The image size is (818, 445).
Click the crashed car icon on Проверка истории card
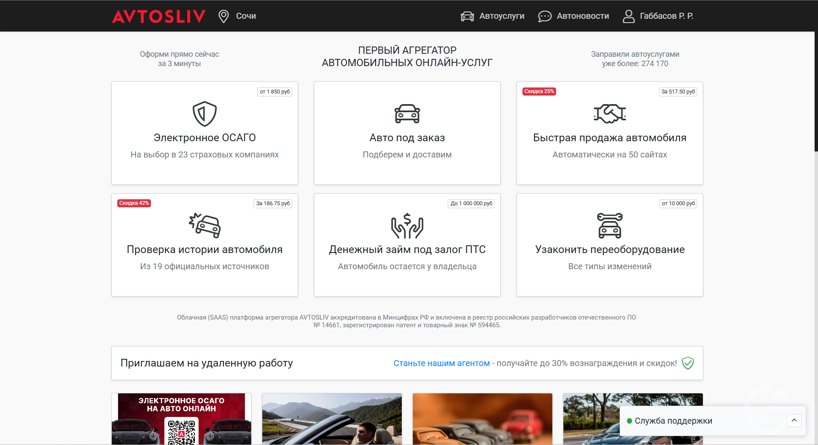[204, 225]
